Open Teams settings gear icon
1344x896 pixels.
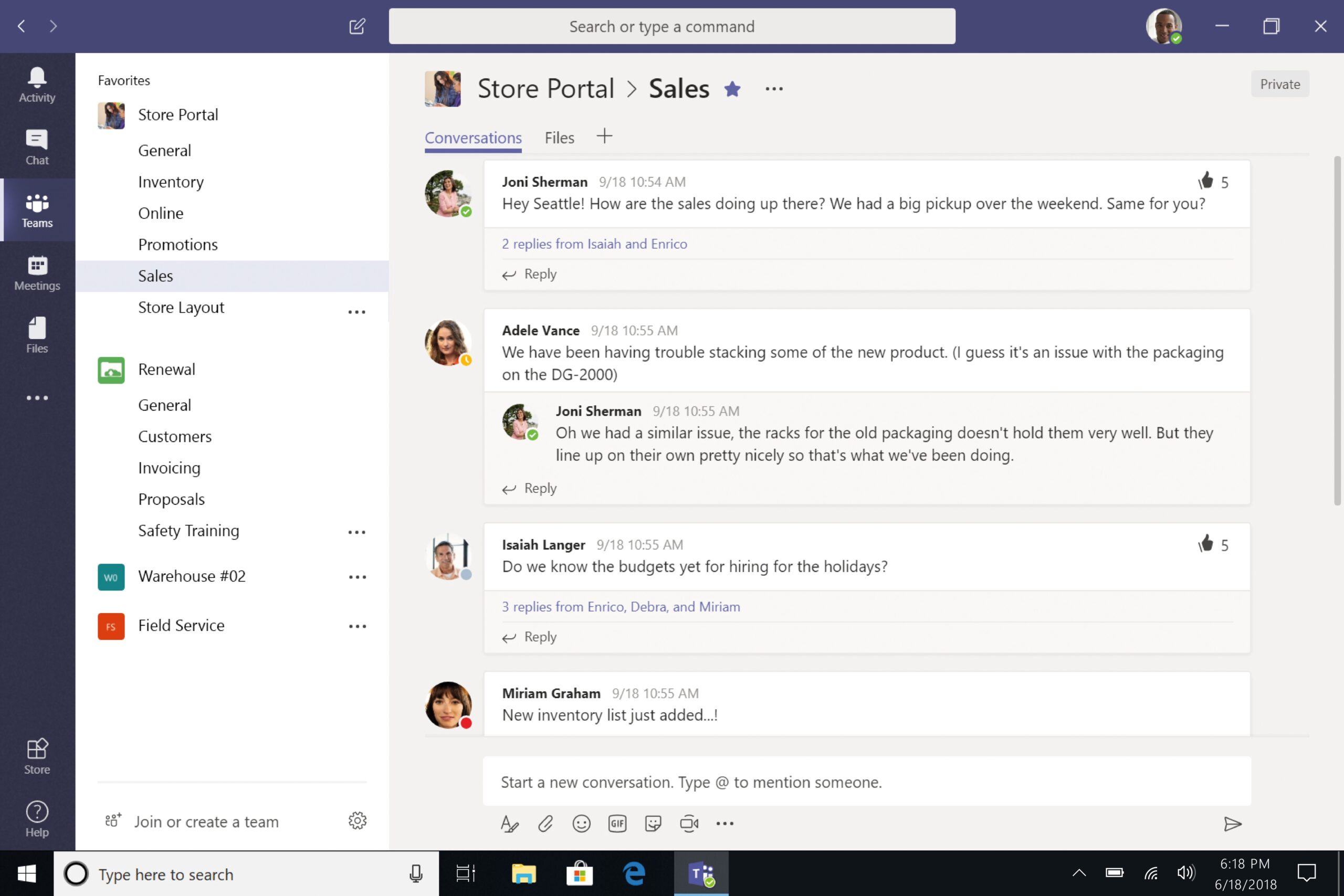(357, 821)
